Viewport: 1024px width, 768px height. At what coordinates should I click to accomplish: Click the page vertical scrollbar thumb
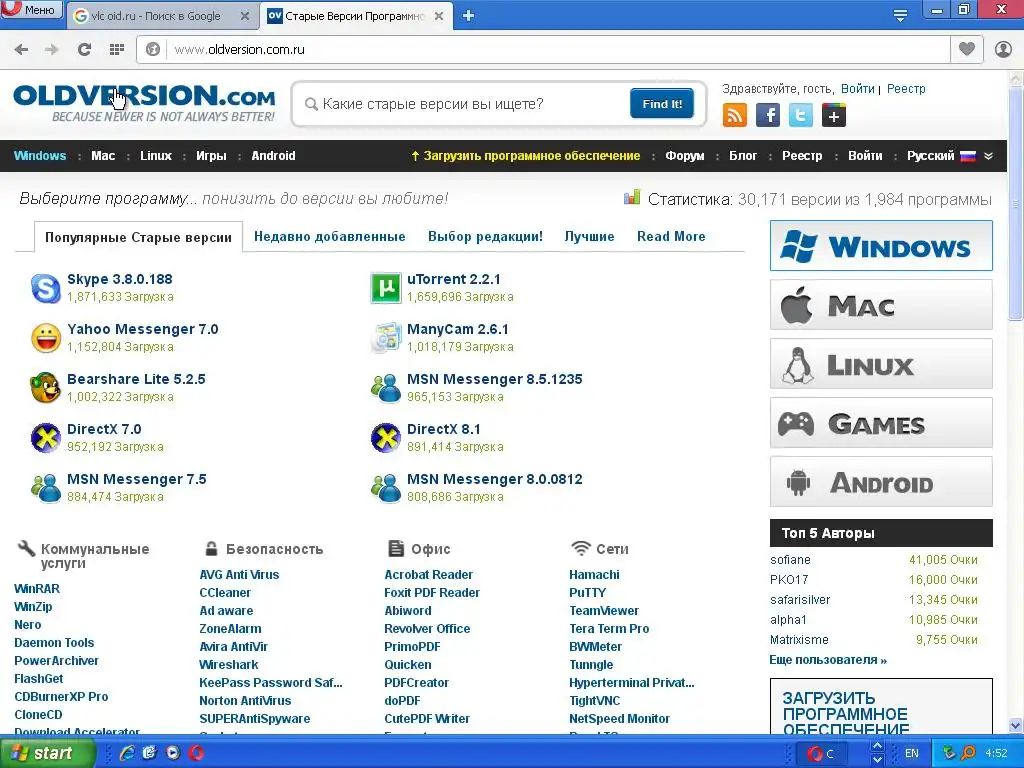pos(1016,204)
